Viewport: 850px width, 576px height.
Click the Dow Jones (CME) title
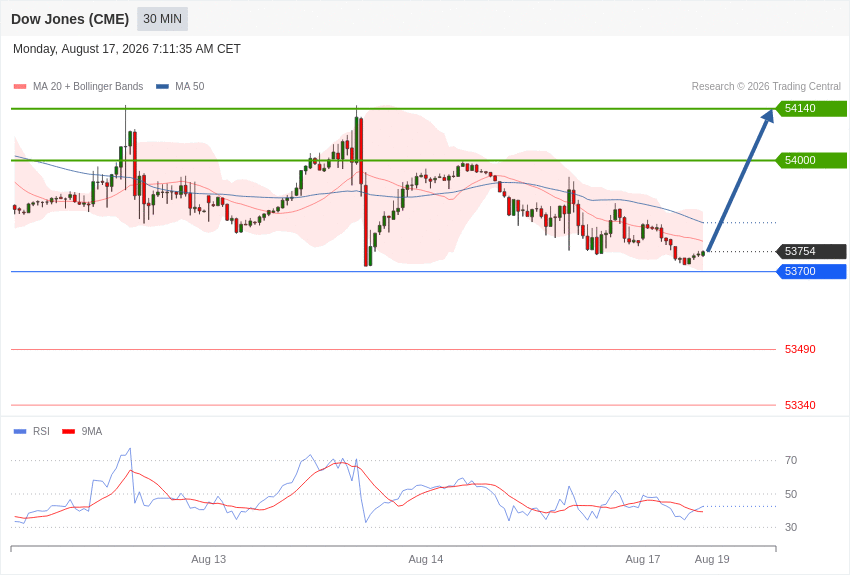click(x=70, y=19)
